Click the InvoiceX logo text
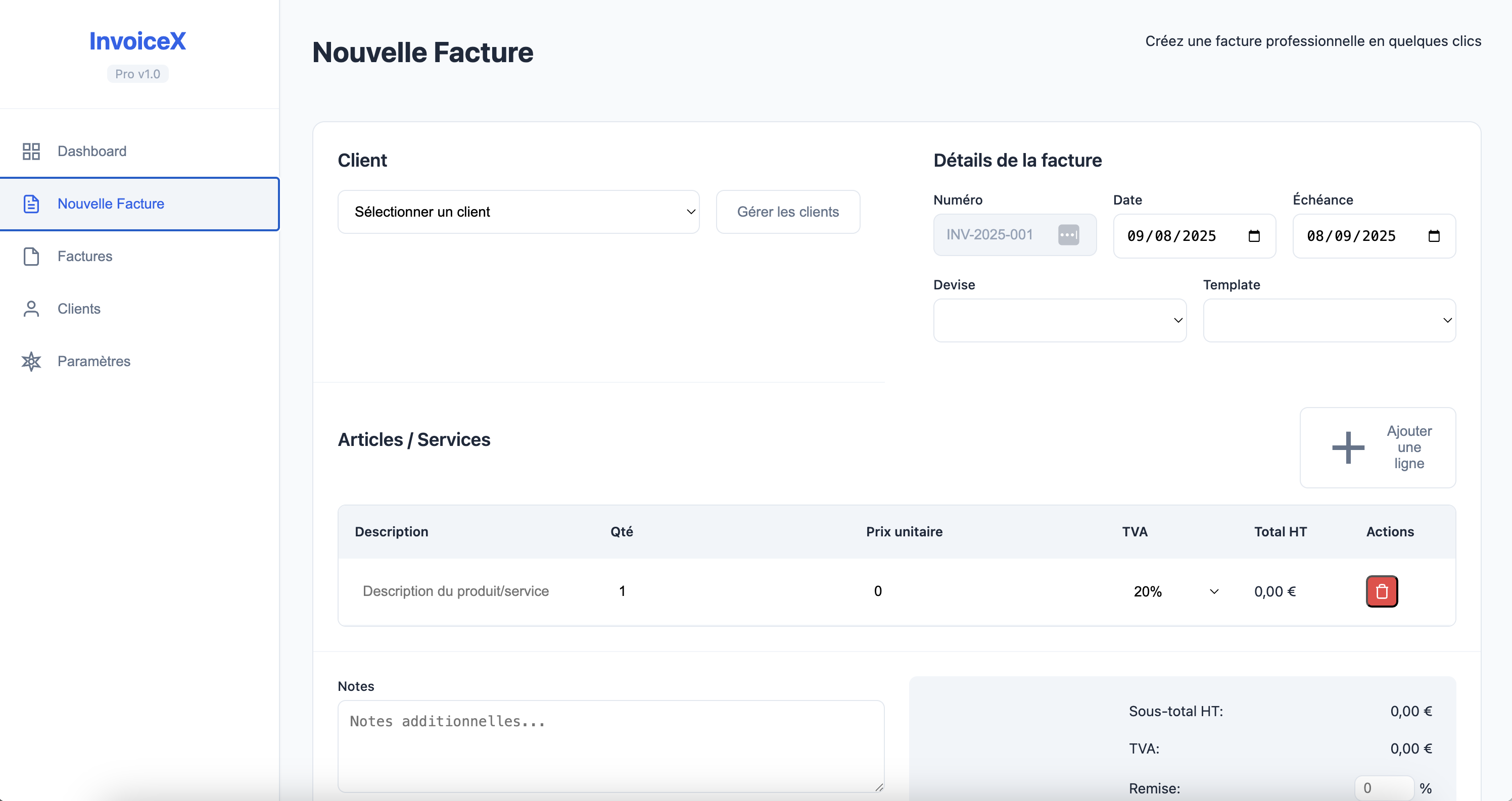Viewport: 1512px width, 801px height. click(137, 41)
